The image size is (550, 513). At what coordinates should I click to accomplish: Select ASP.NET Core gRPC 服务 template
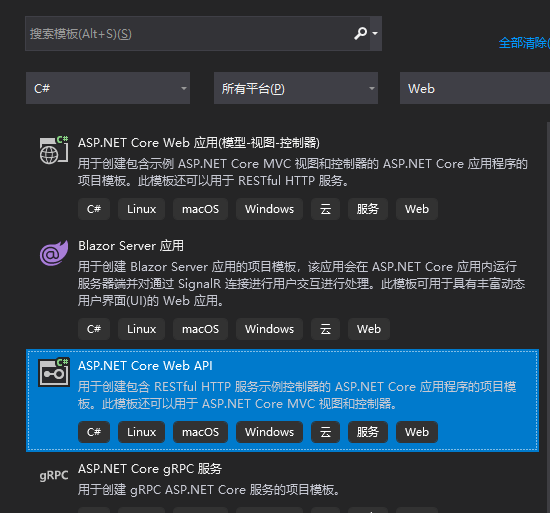(150, 469)
